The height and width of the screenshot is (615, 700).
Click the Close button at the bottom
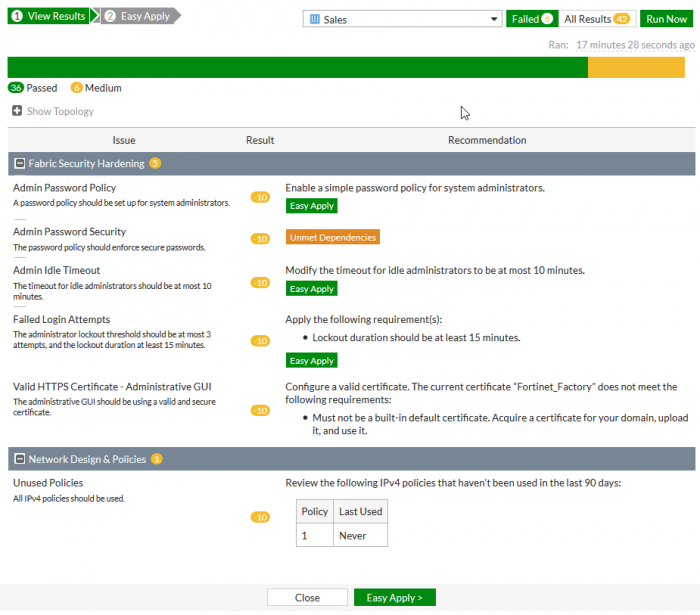[x=307, y=597]
